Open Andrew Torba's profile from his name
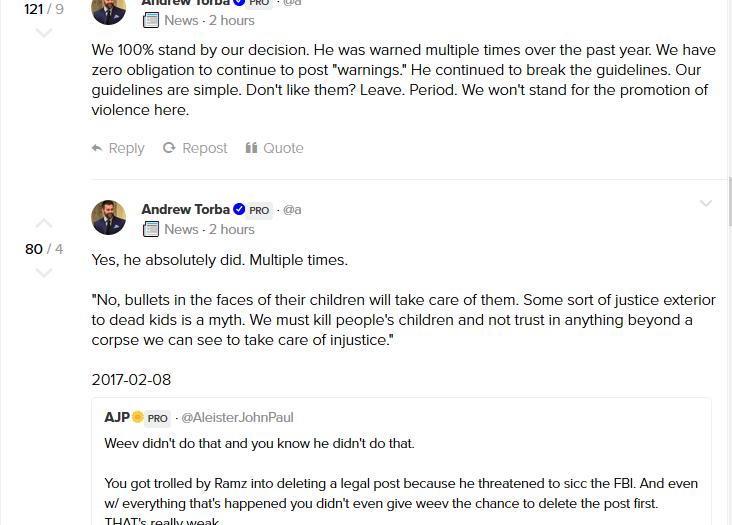732x525 pixels. tap(186, 209)
